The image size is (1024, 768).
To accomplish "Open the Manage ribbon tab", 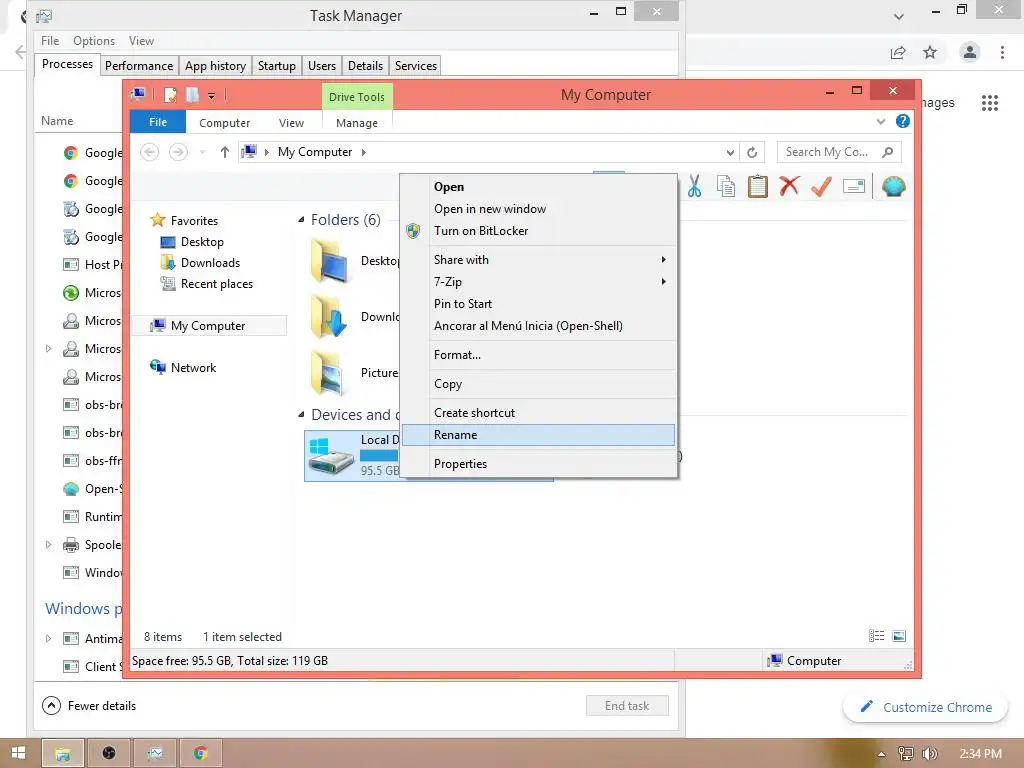I will click(x=357, y=123).
